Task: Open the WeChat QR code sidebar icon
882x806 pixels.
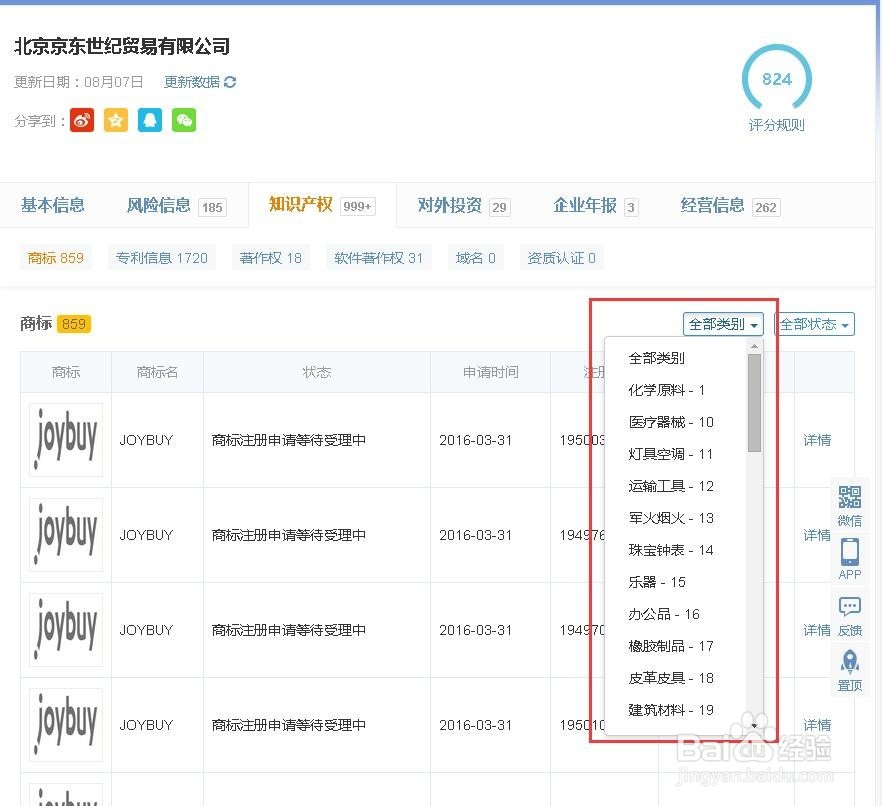Action: [x=849, y=506]
